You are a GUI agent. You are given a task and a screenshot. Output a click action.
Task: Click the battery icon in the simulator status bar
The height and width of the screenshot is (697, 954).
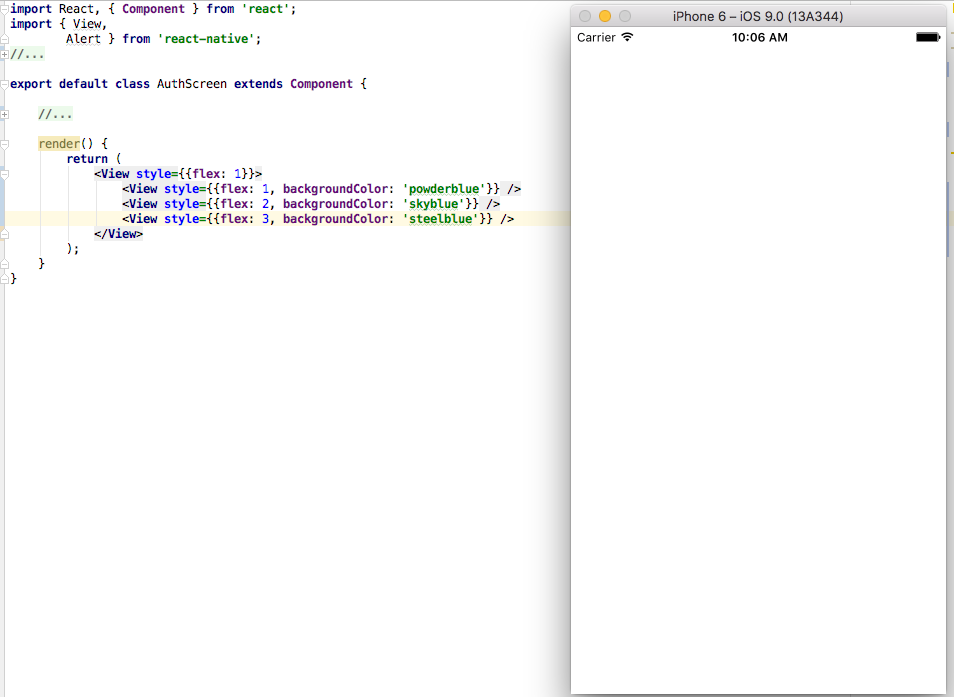pos(928,37)
